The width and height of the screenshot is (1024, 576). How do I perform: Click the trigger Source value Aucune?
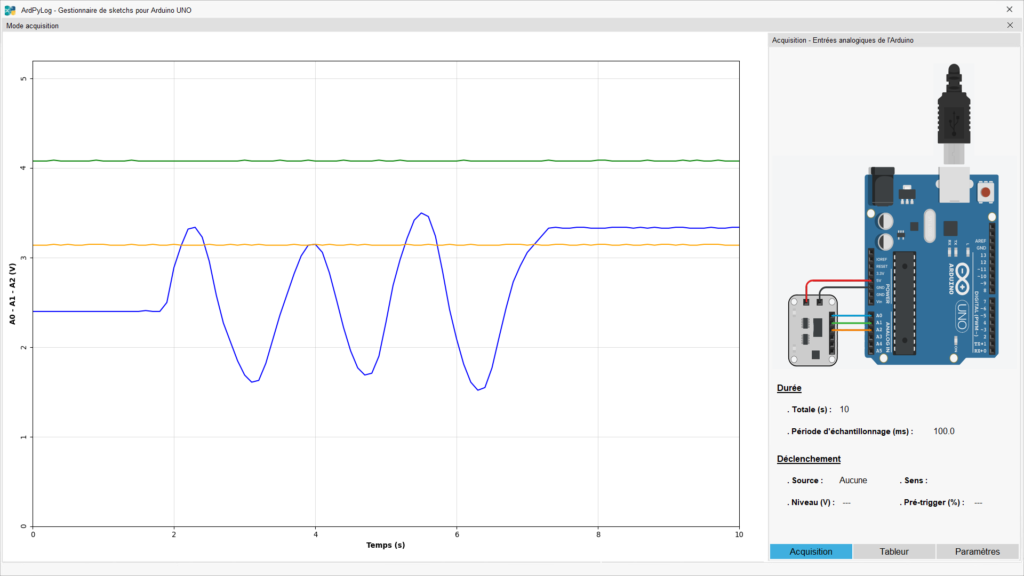(x=853, y=480)
